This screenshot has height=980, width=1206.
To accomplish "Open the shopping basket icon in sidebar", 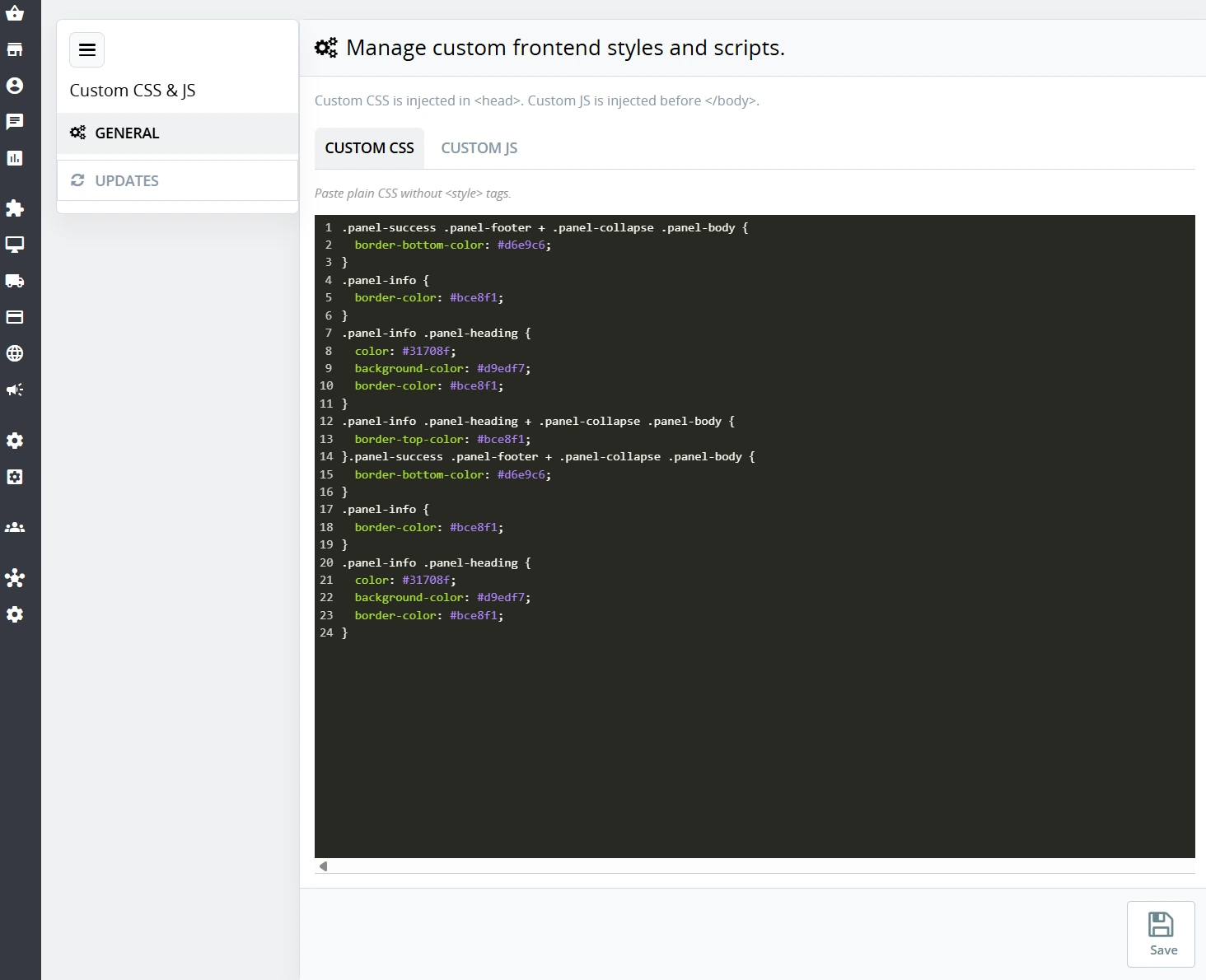I will tap(15, 13).
